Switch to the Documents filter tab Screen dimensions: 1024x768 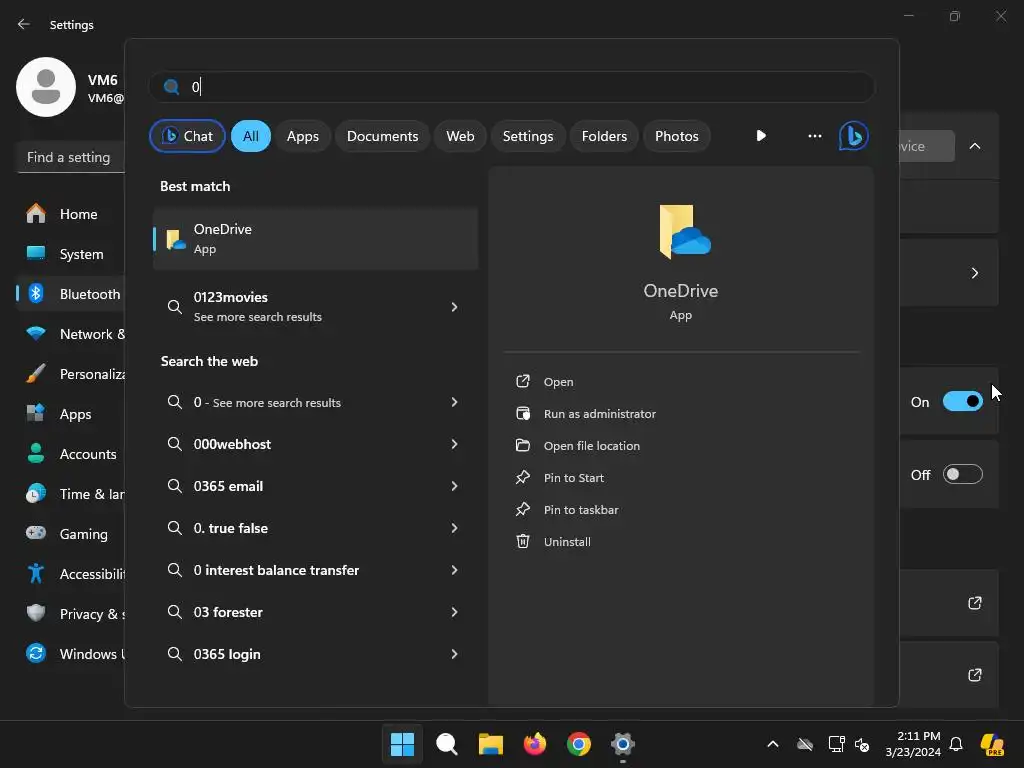pyautogui.click(x=383, y=136)
